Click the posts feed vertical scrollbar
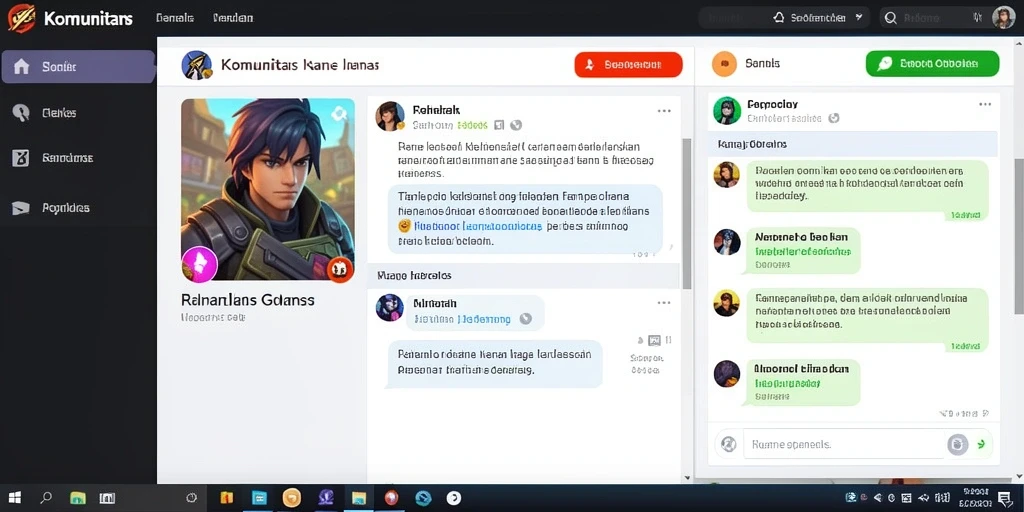The height and width of the screenshot is (512, 1024). (686, 213)
